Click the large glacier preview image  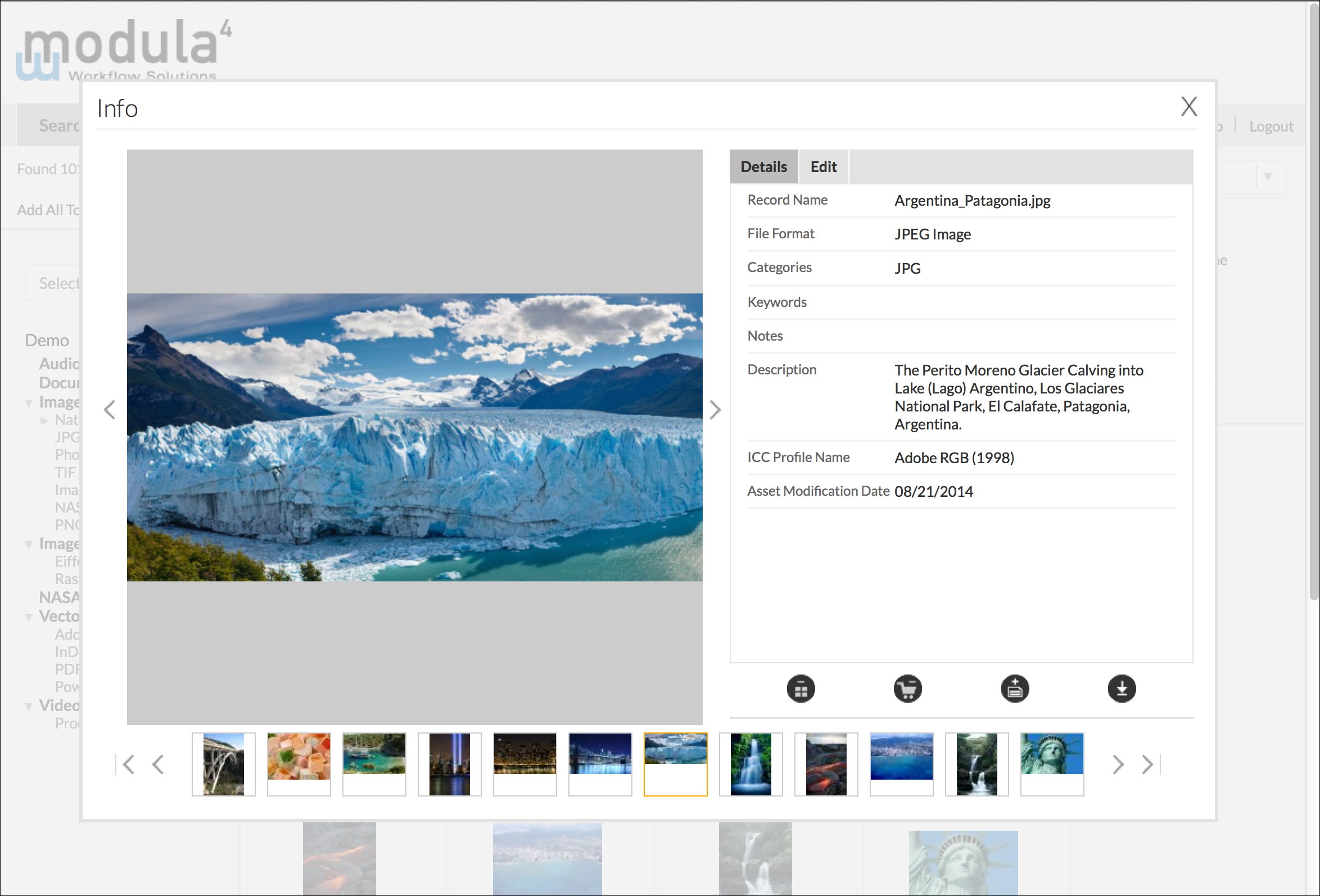415,437
